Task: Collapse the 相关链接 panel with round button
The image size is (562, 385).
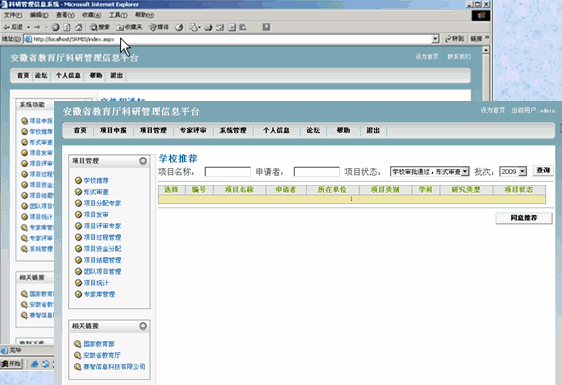Action: (143, 326)
